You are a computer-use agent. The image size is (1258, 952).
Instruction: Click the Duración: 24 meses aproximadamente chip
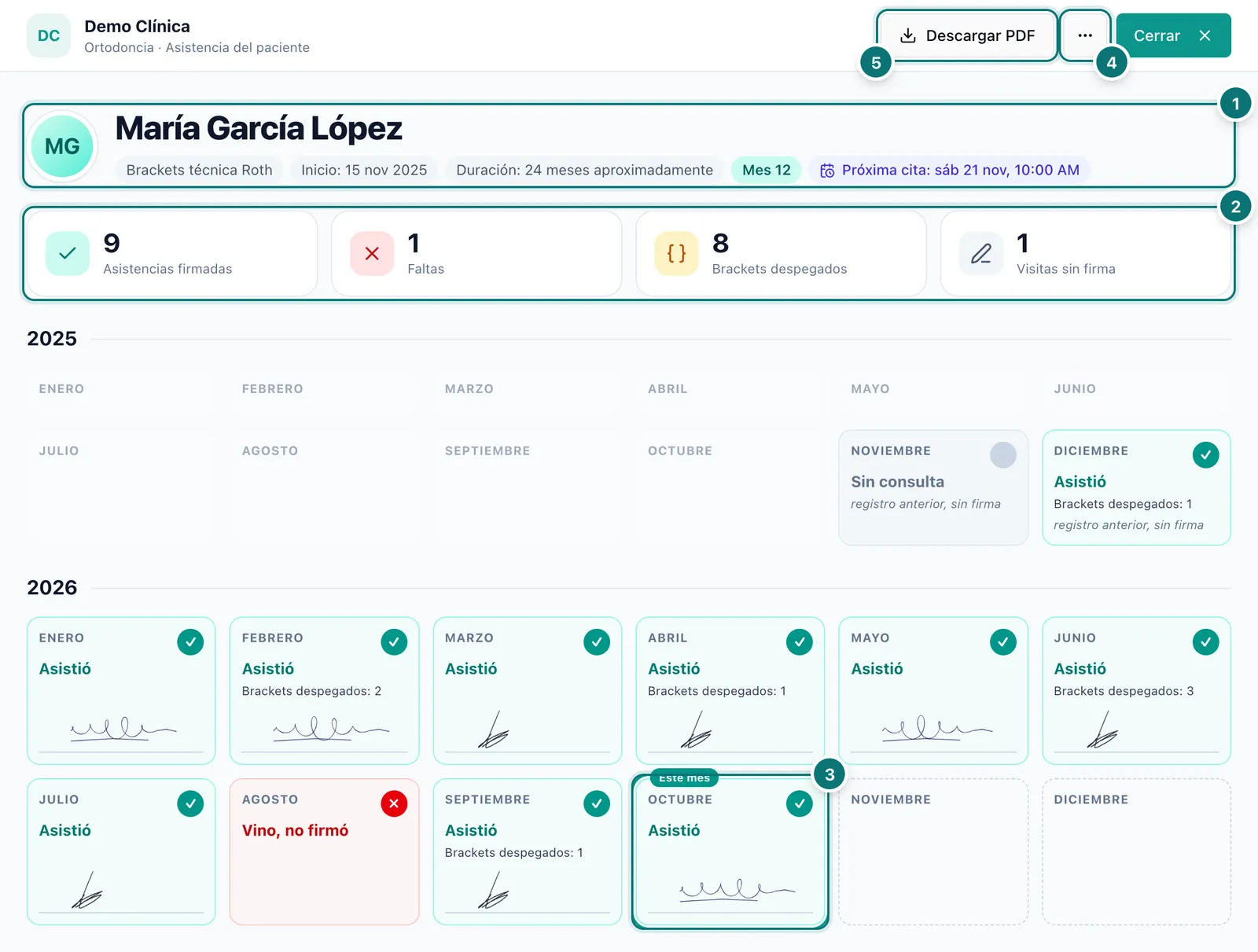tap(584, 171)
